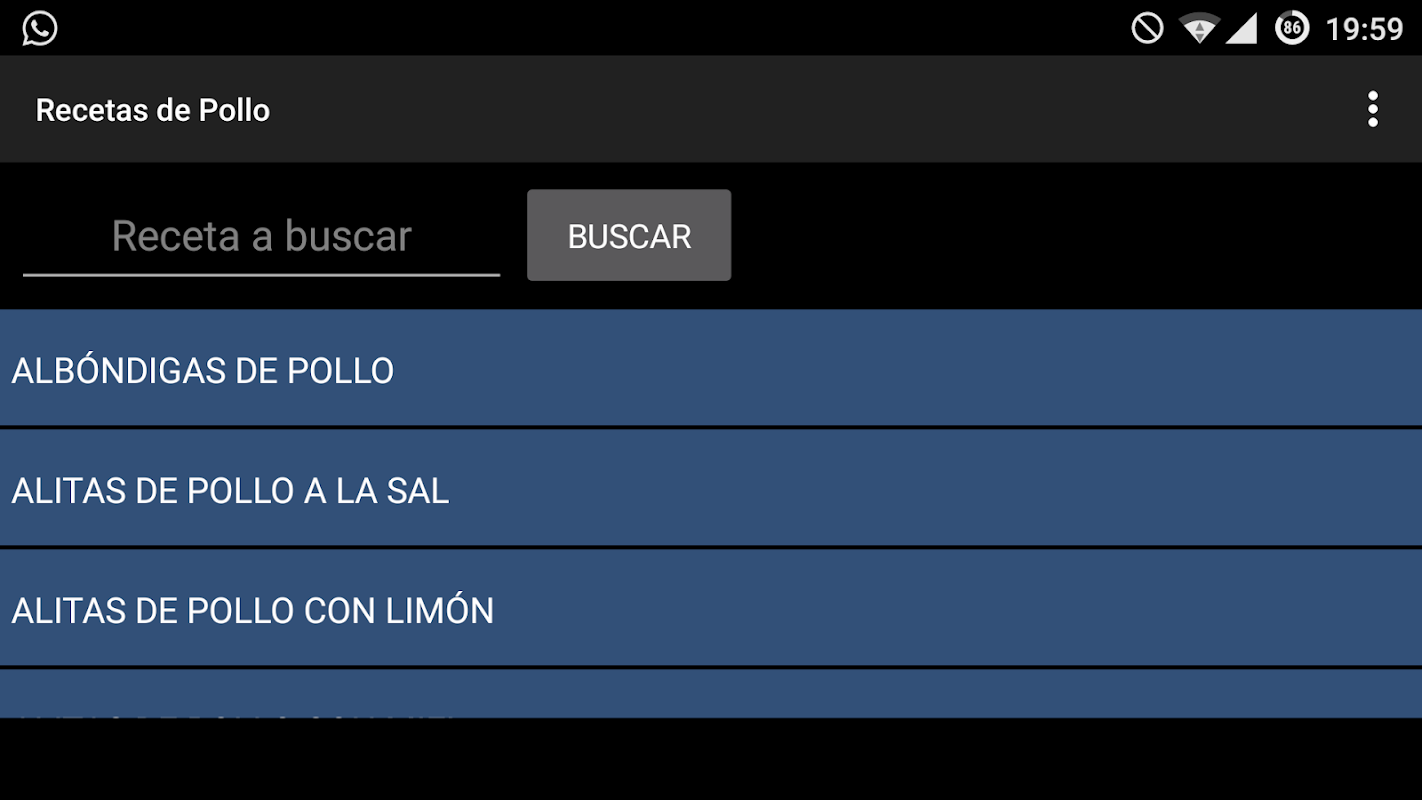Open the three-dot overflow menu

tap(1372, 109)
